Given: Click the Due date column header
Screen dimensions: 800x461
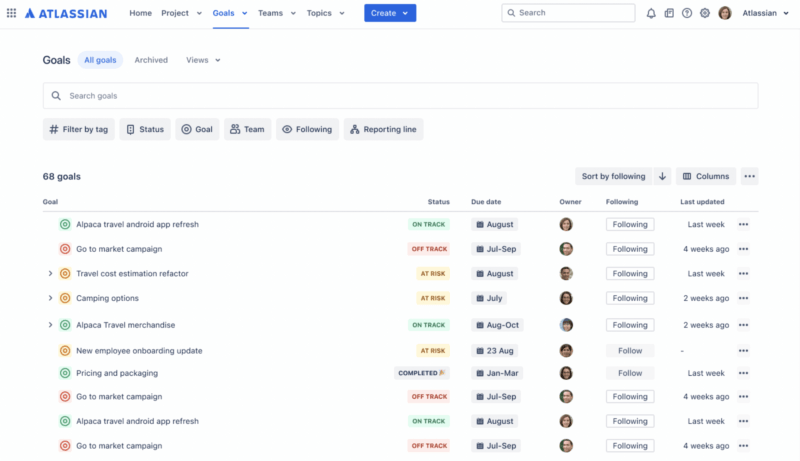Looking at the screenshot, I should point(486,202).
